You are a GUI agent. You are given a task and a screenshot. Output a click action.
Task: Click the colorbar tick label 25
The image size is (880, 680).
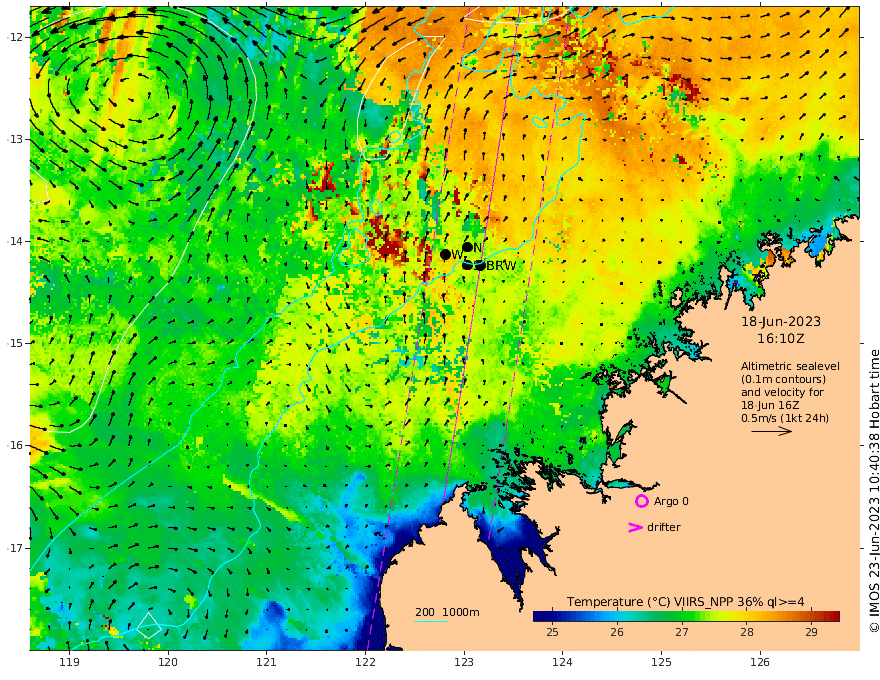(x=552, y=632)
